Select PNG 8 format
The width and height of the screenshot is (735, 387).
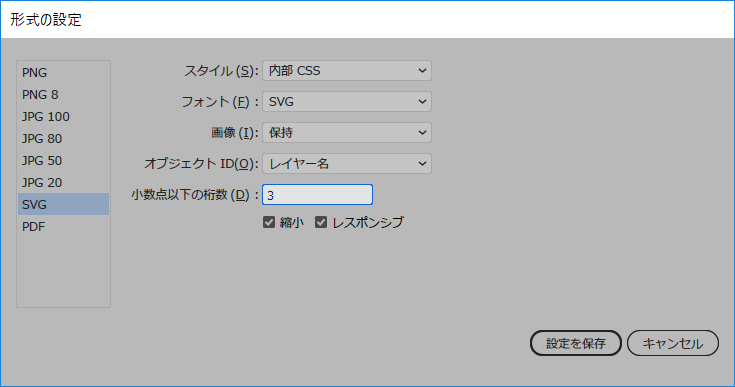(63, 95)
